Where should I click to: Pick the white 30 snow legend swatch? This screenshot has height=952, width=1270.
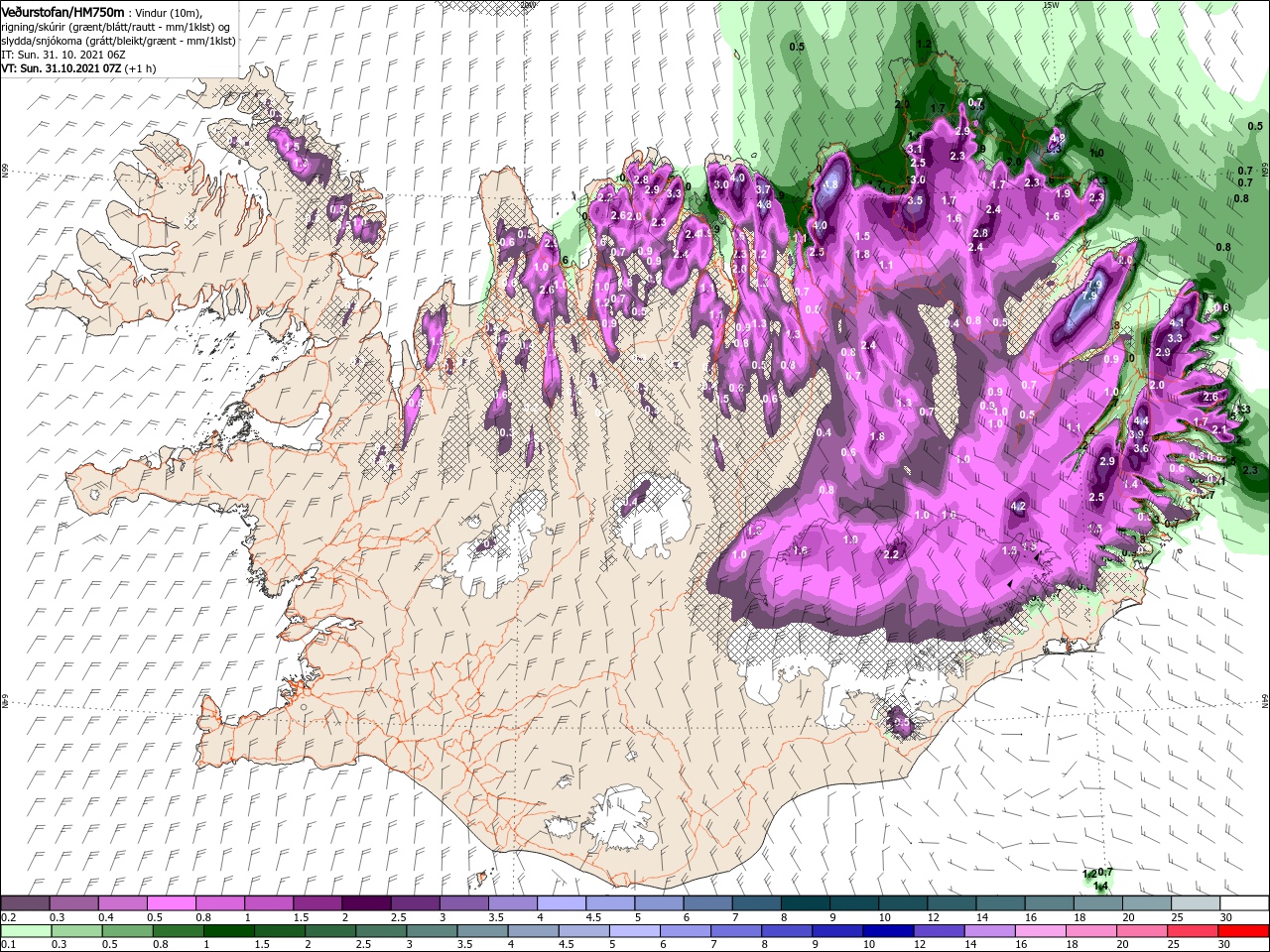click(1244, 902)
